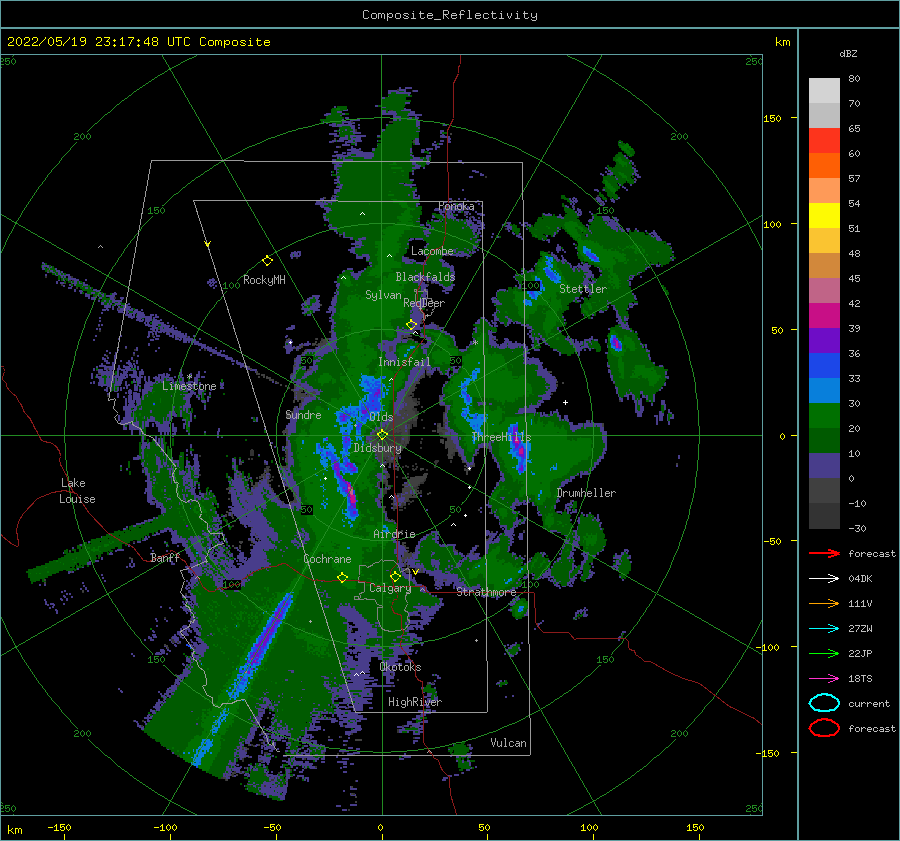The width and height of the screenshot is (900, 841).
Task: Click the cyan current ellipse legend icon
Action: [x=824, y=703]
